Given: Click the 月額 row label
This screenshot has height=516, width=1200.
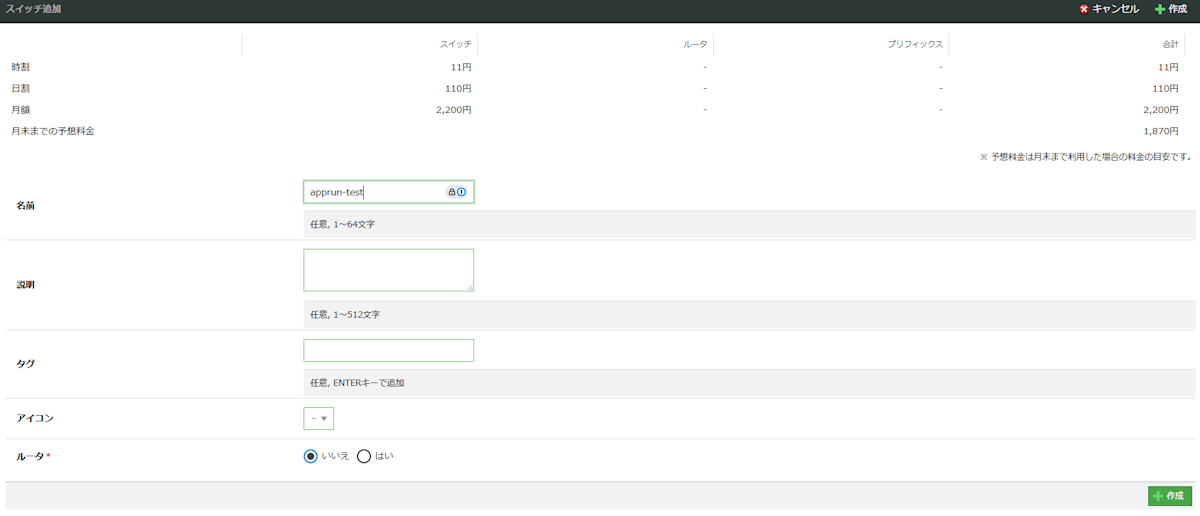Looking at the screenshot, I should pos(21,110).
